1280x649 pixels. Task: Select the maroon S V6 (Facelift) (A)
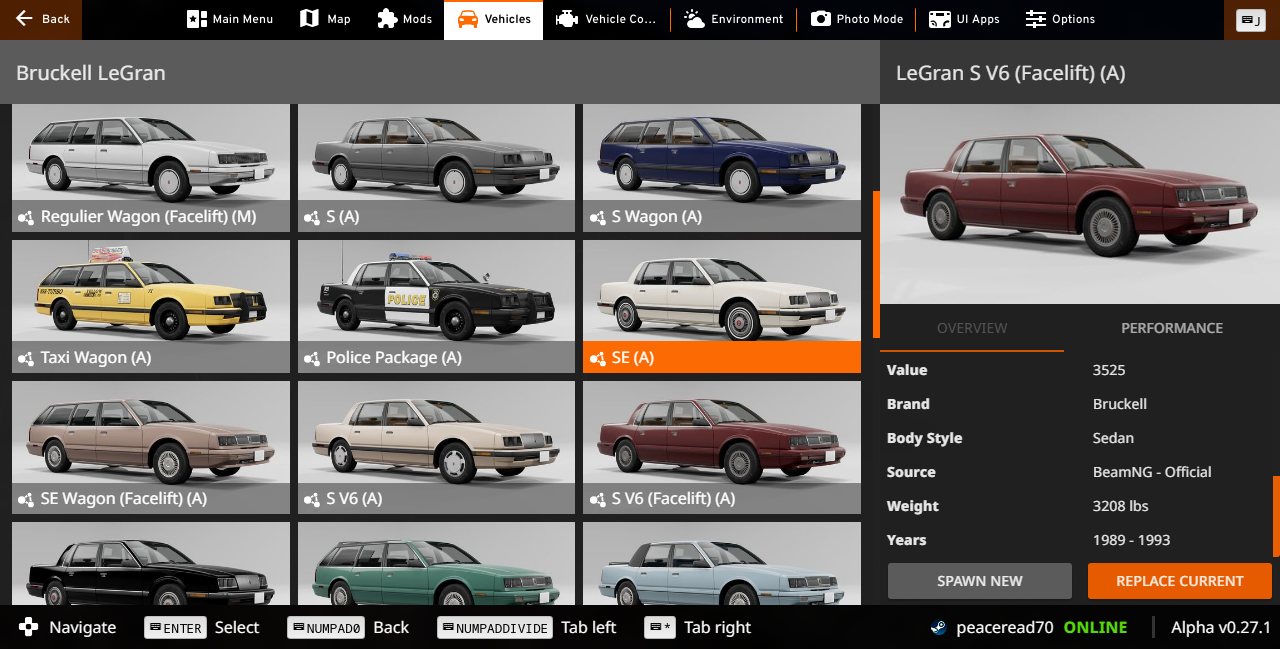tap(722, 447)
